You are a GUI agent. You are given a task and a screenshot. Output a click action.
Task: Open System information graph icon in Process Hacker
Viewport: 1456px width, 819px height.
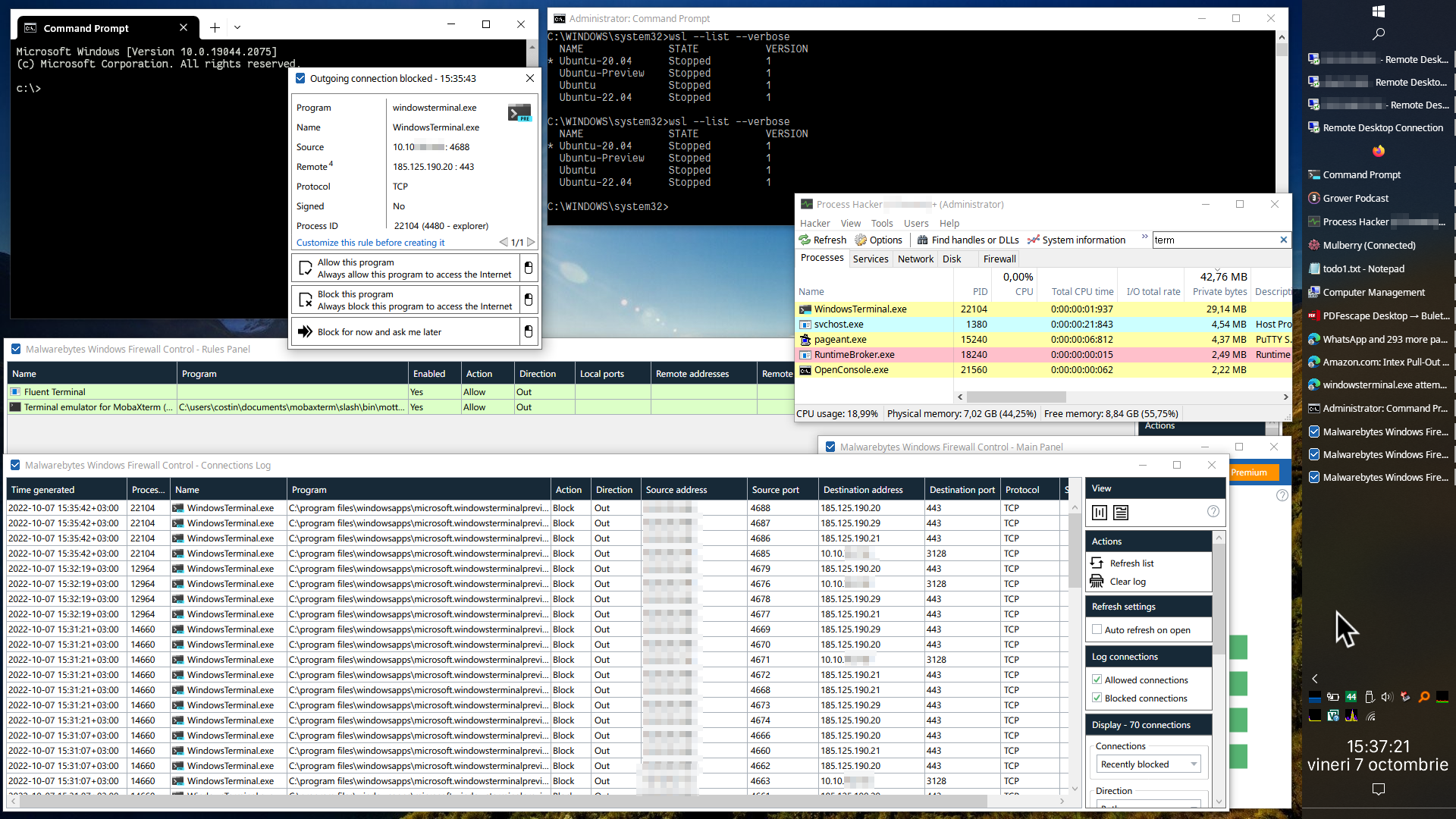pos(1034,240)
